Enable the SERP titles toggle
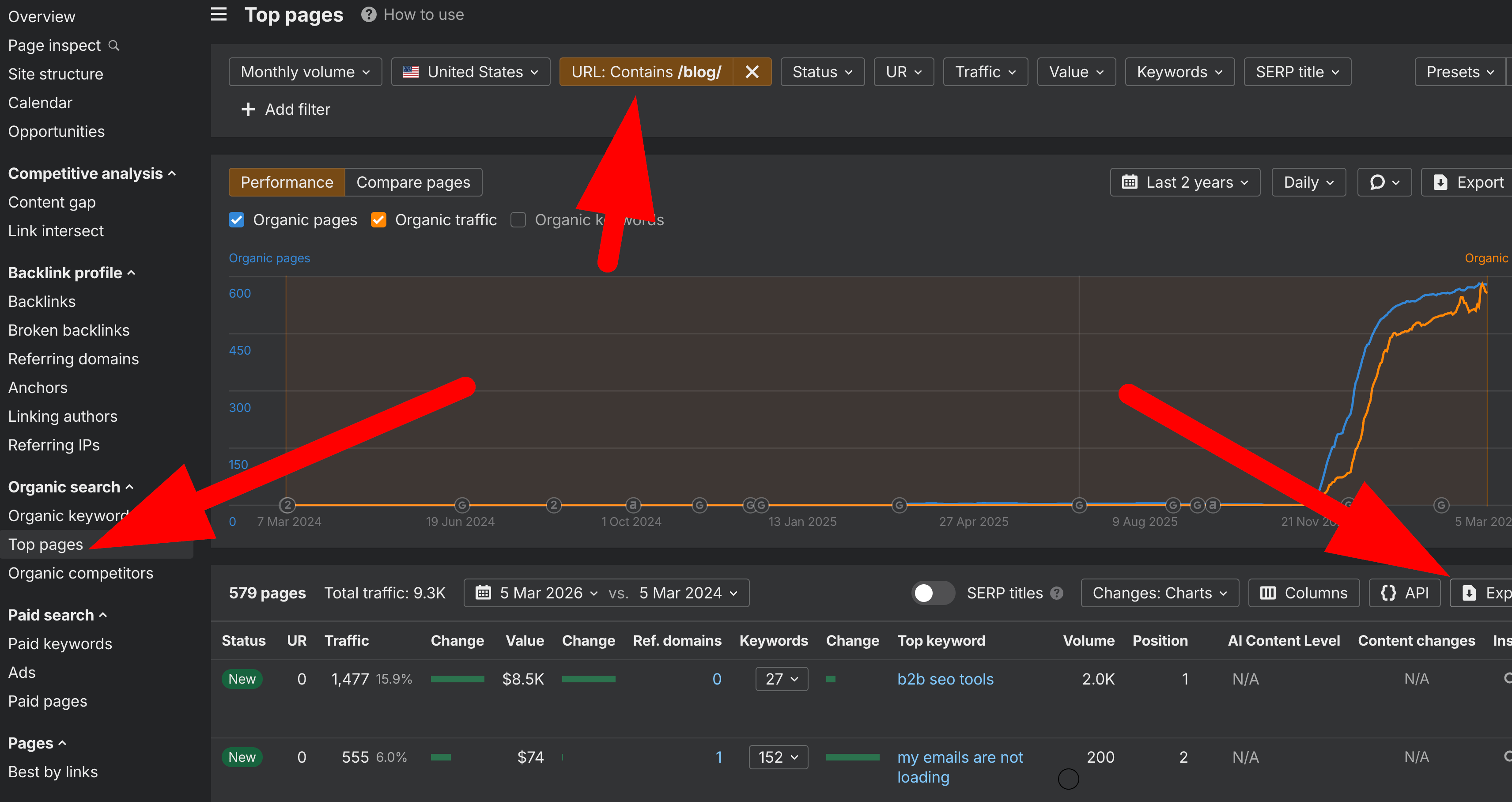 [932, 593]
